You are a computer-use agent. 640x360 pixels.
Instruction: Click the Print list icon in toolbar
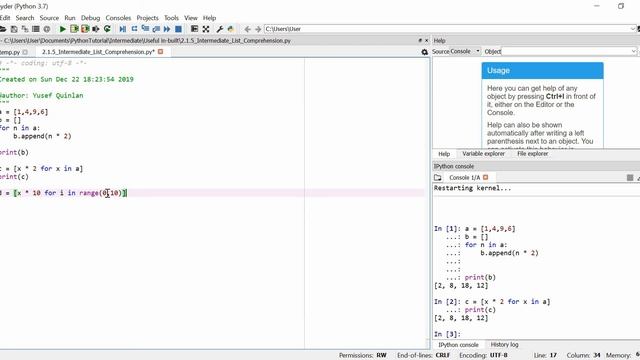pos(36,29)
